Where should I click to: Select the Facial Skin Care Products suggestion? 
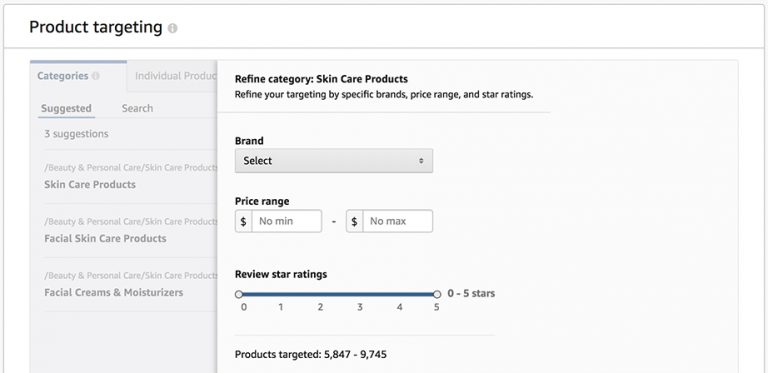[x=105, y=238]
